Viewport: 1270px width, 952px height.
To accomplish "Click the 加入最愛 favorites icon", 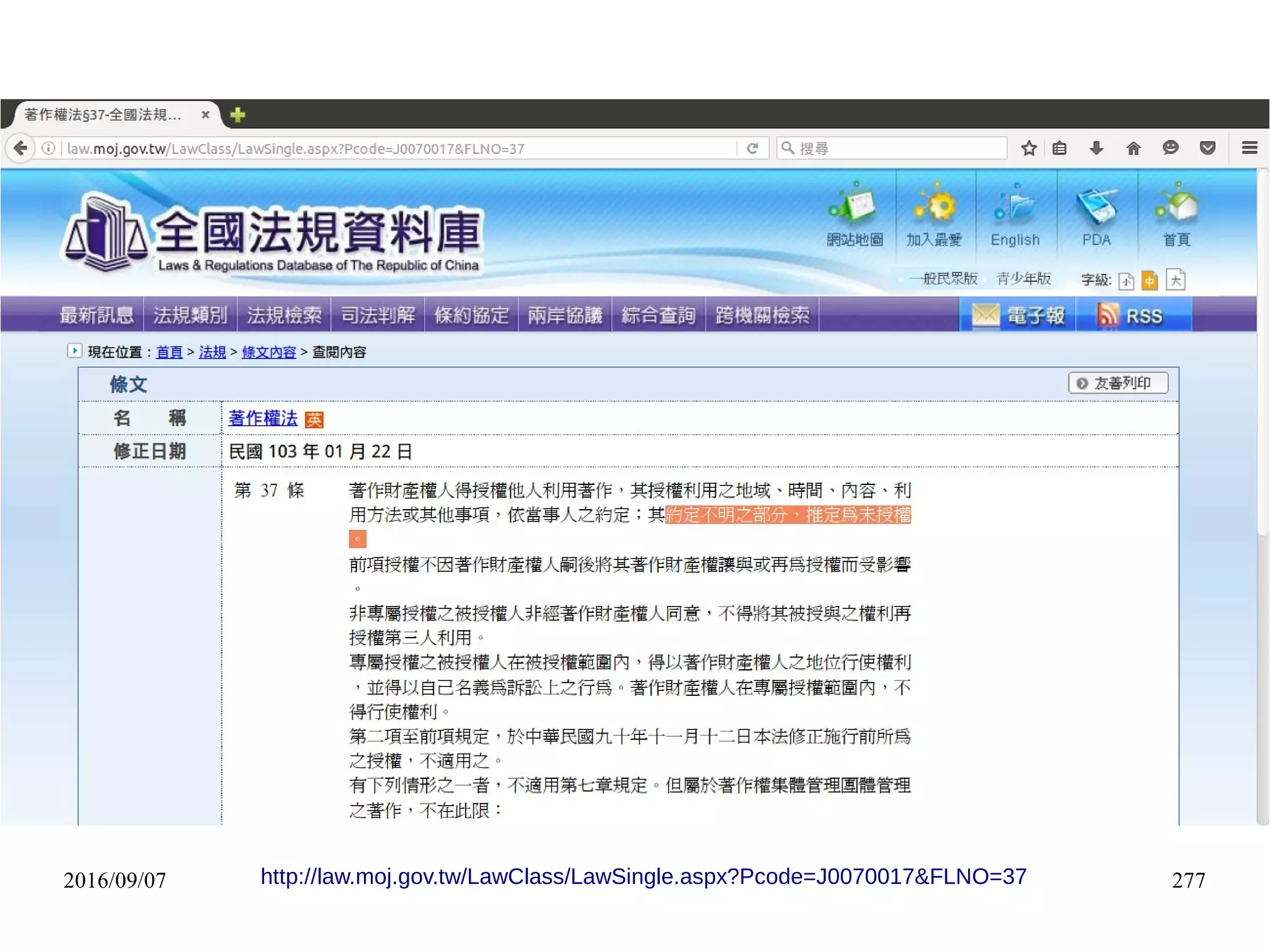I will (x=935, y=215).
